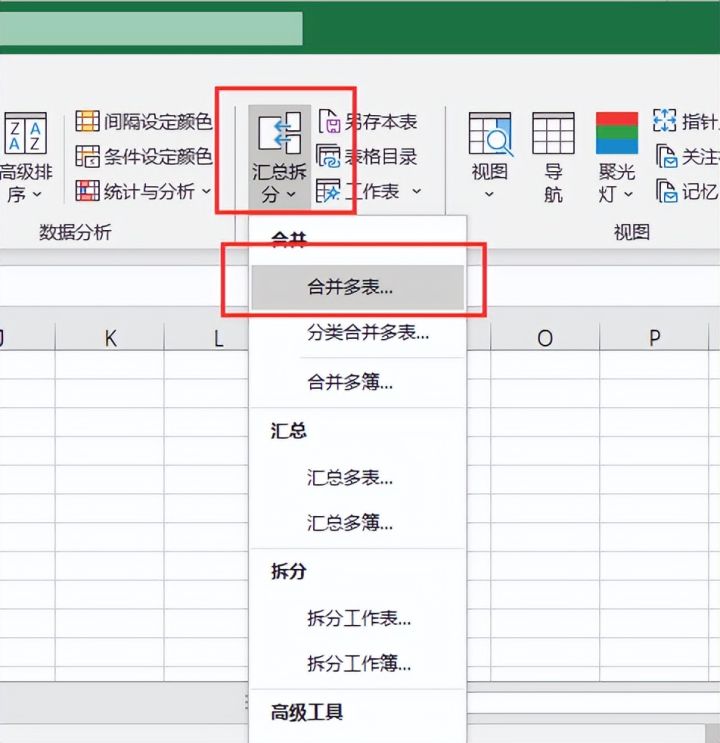Expand the 聚光灯 dropdown arrow
720x743 pixels.
point(628,194)
